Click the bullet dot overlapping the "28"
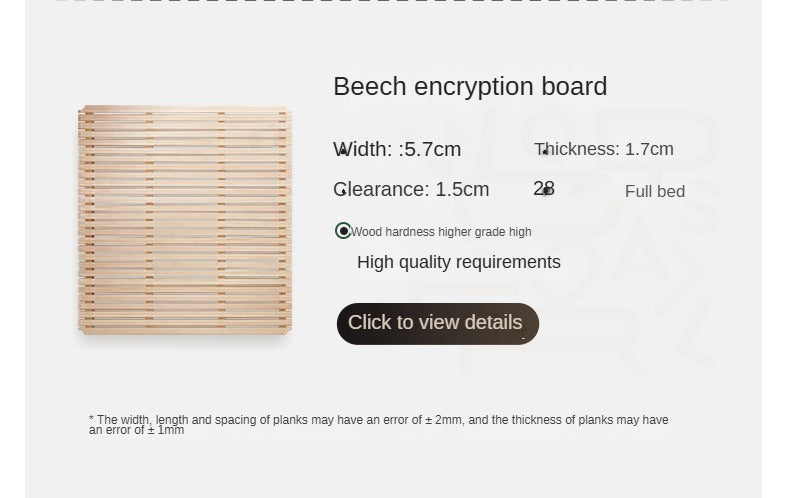This screenshot has width=790, height=498. tap(545, 191)
